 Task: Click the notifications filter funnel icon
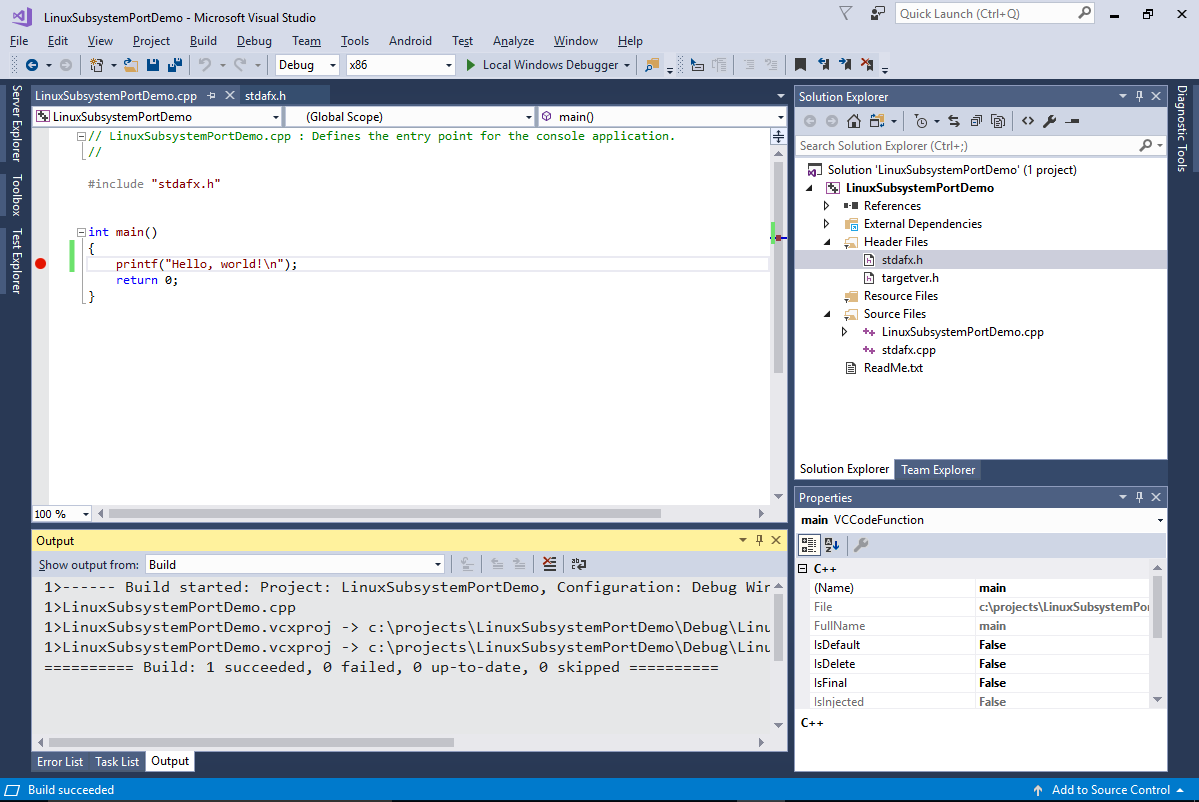coord(845,13)
